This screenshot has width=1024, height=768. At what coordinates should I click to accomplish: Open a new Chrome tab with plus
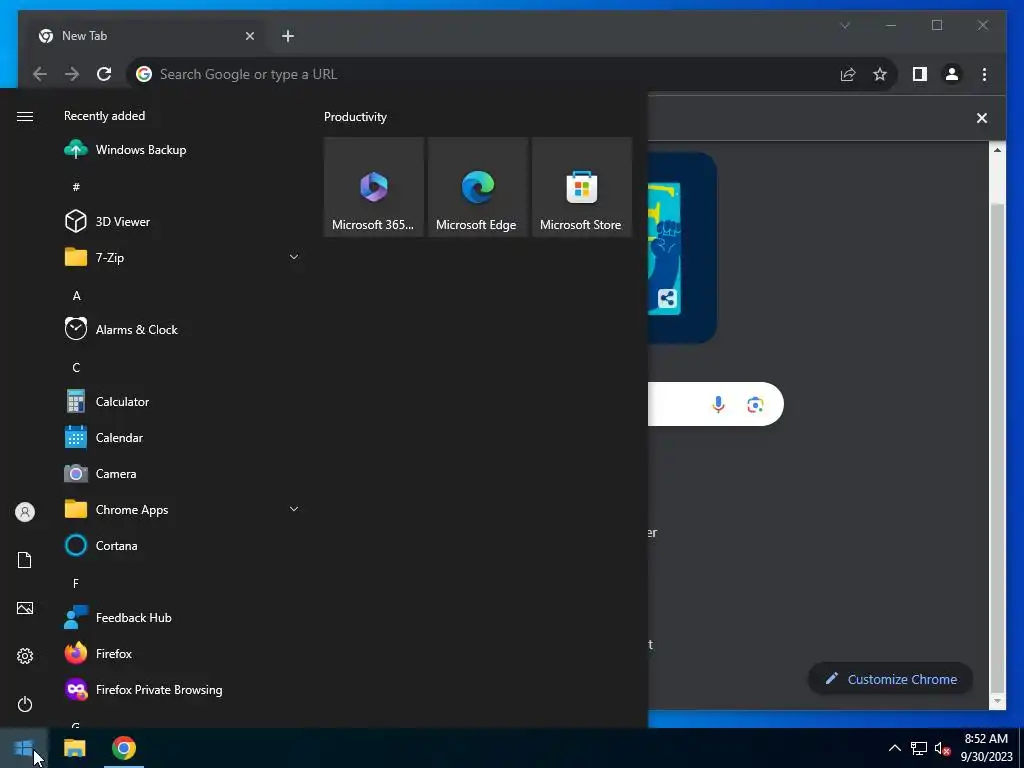click(288, 36)
